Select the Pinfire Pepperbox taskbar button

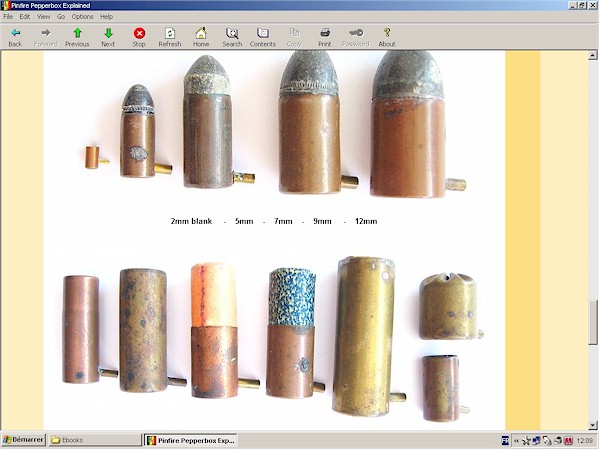point(191,440)
